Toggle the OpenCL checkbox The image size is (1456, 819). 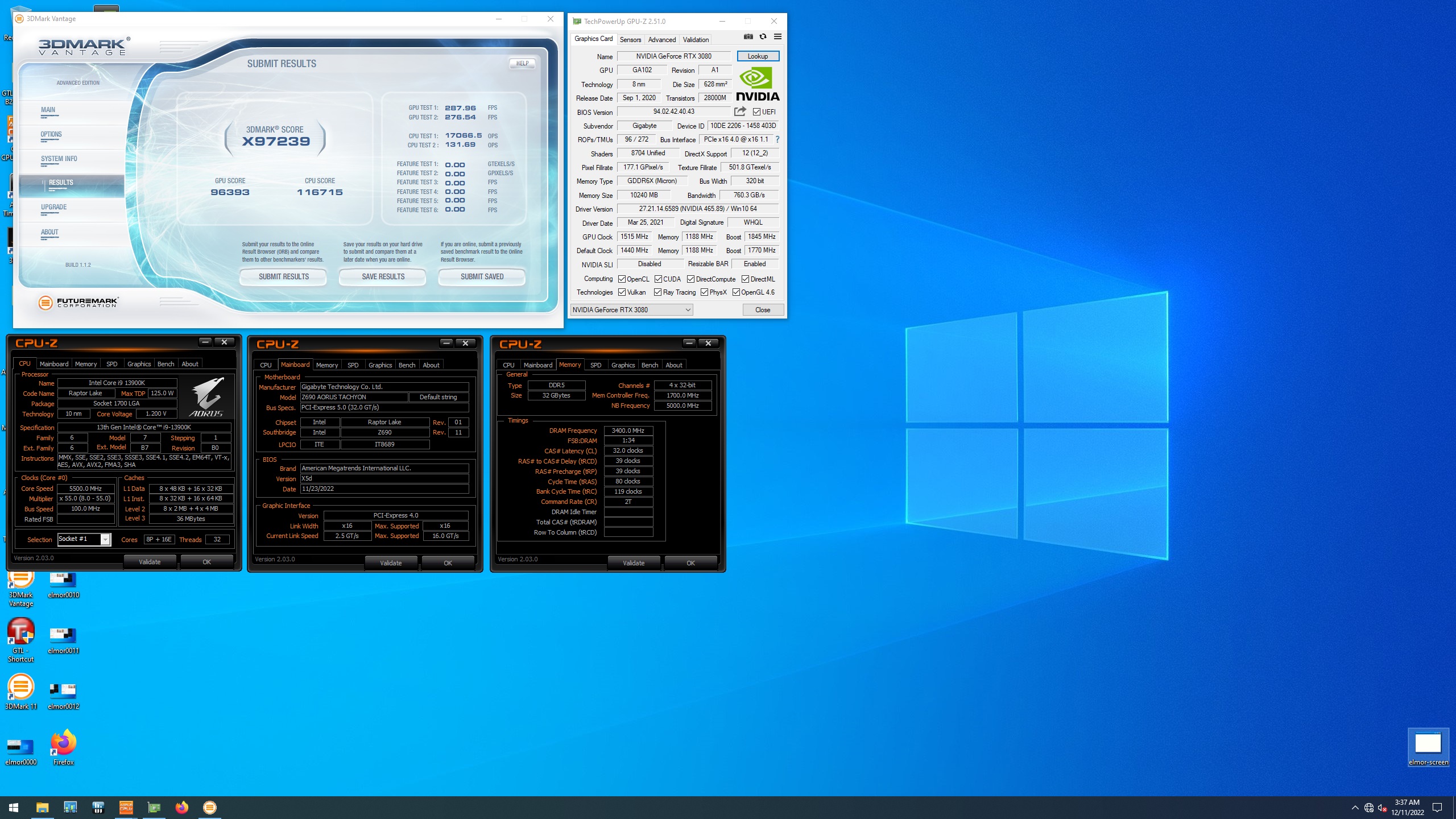click(x=622, y=279)
